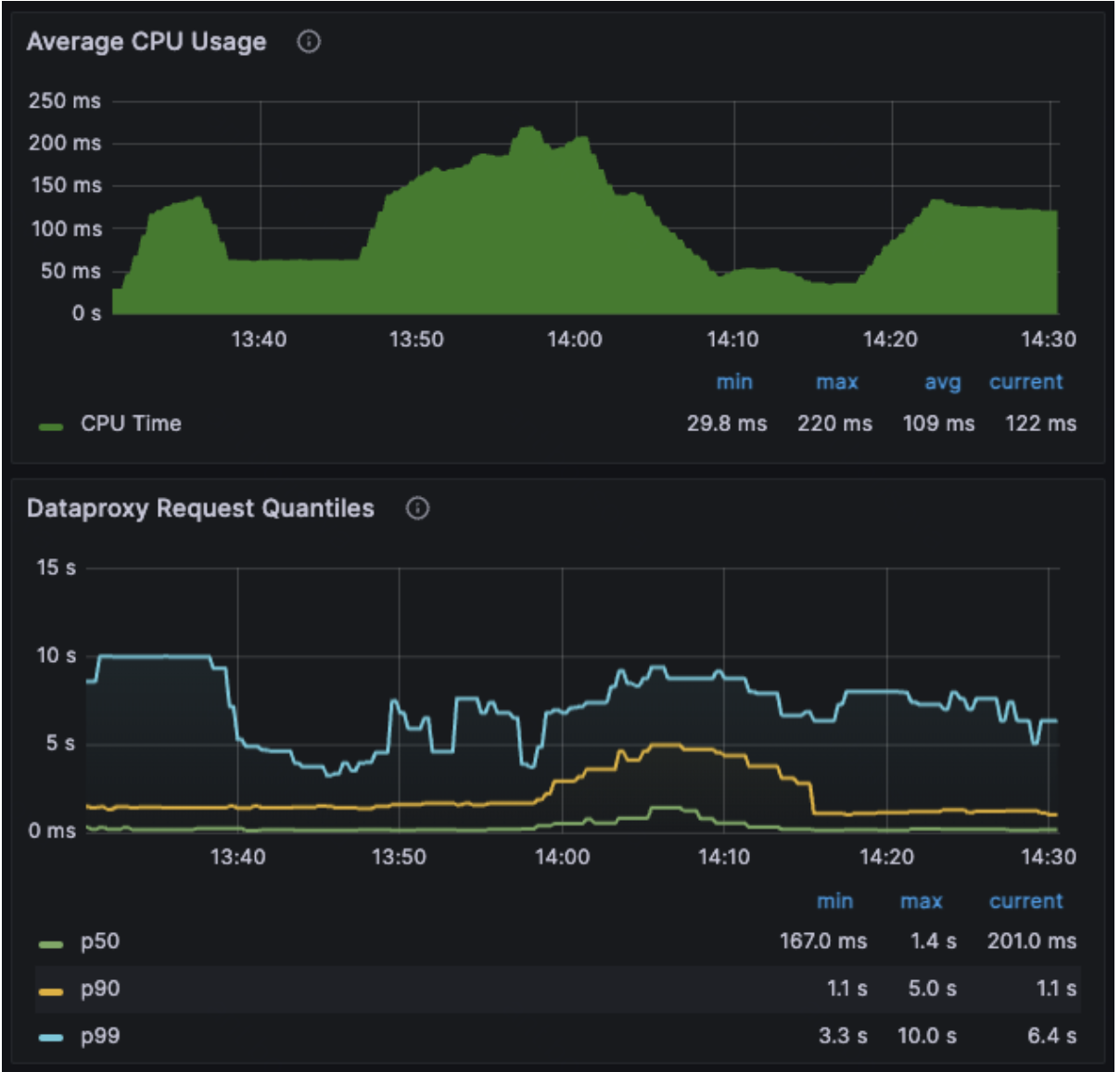Isolate p99 series via legend label
1120x1072 pixels.
point(100,1036)
